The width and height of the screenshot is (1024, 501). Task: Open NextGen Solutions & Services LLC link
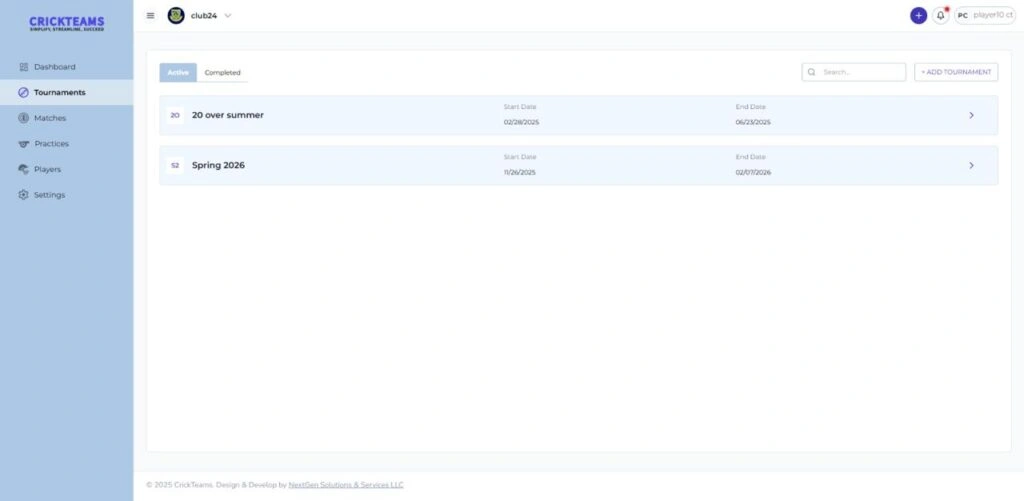346,485
